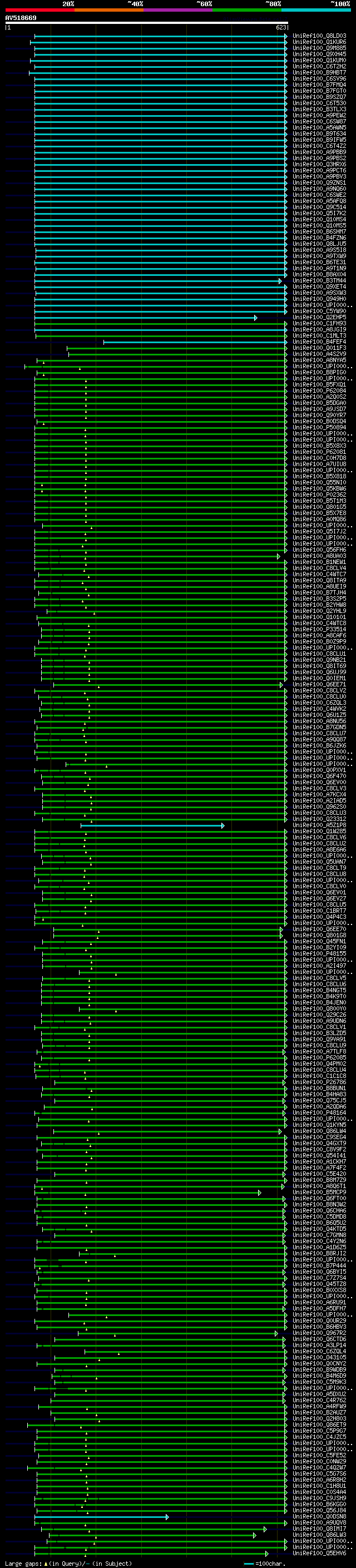Screen dimensions: 356x1568
Task: Open hit UniRef100_Q8LD03
Action: tap(319, 36)
